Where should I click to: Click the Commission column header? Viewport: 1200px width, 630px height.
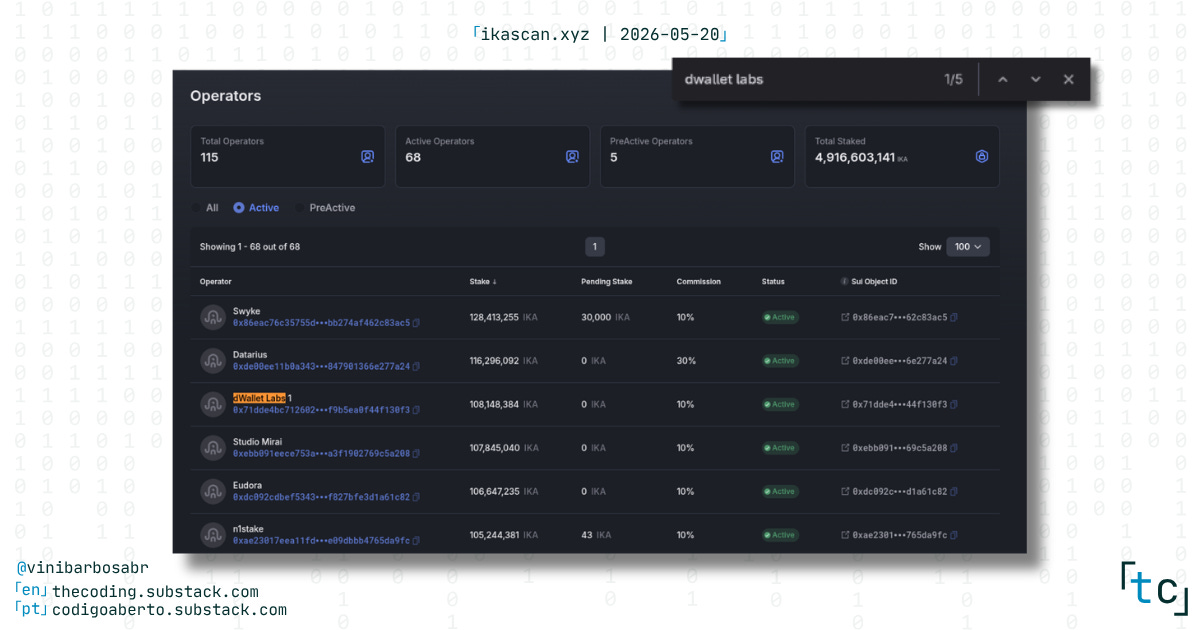coord(698,282)
